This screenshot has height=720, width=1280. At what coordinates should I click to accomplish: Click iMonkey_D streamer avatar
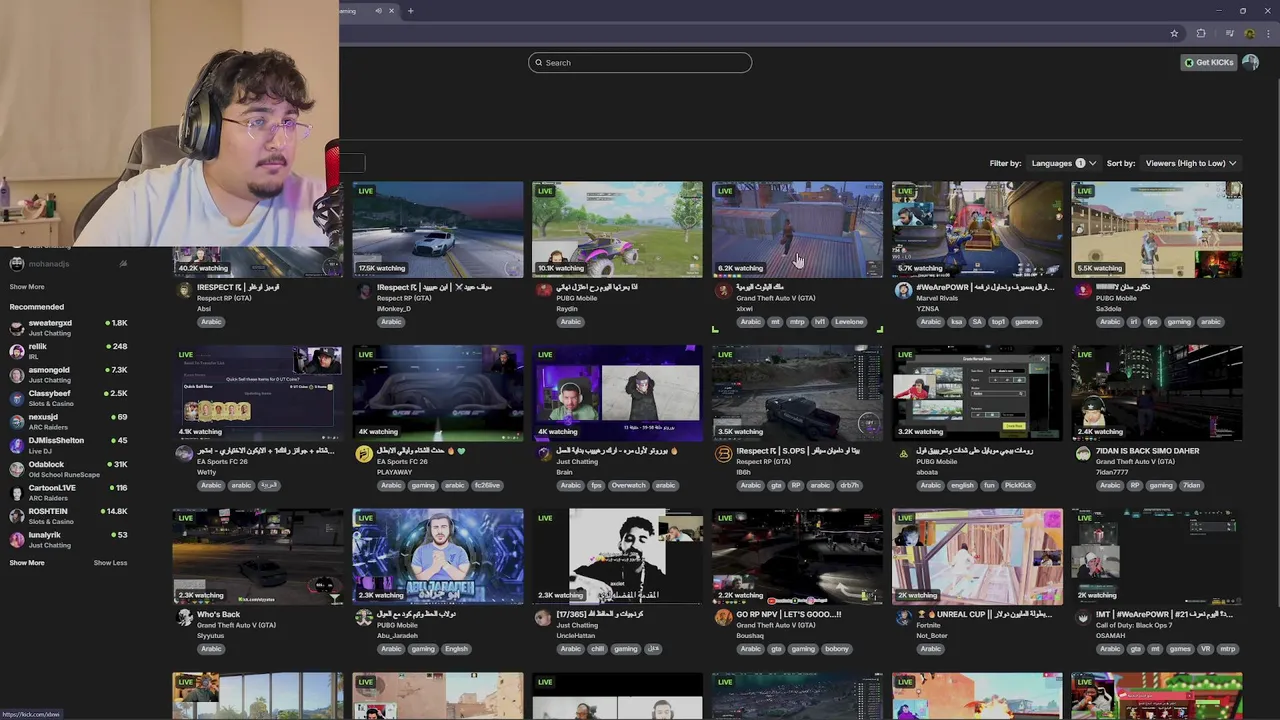coord(364,290)
